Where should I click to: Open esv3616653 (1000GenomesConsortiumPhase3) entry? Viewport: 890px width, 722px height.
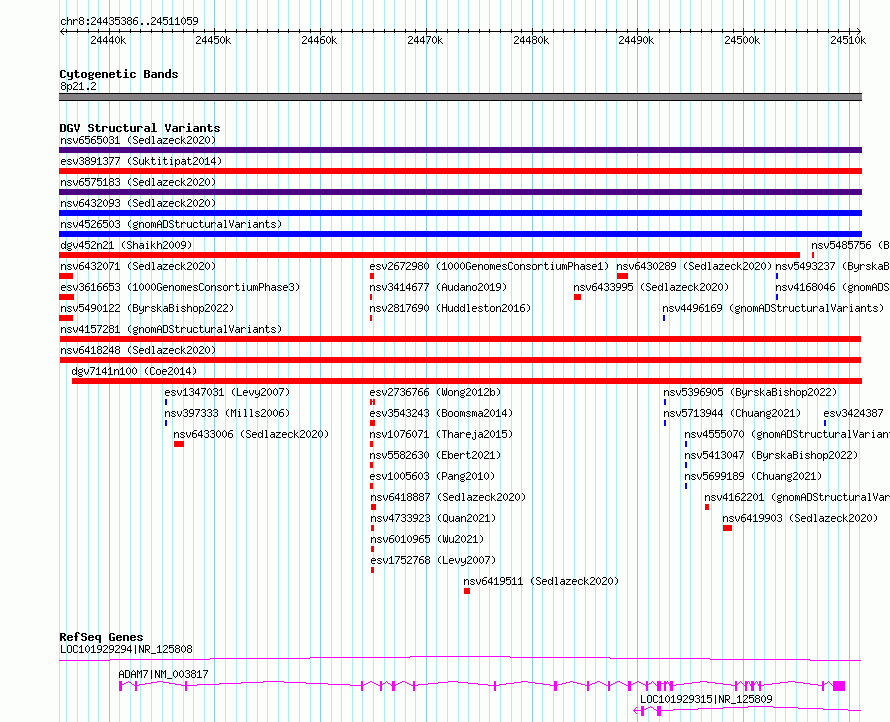(180, 287)
